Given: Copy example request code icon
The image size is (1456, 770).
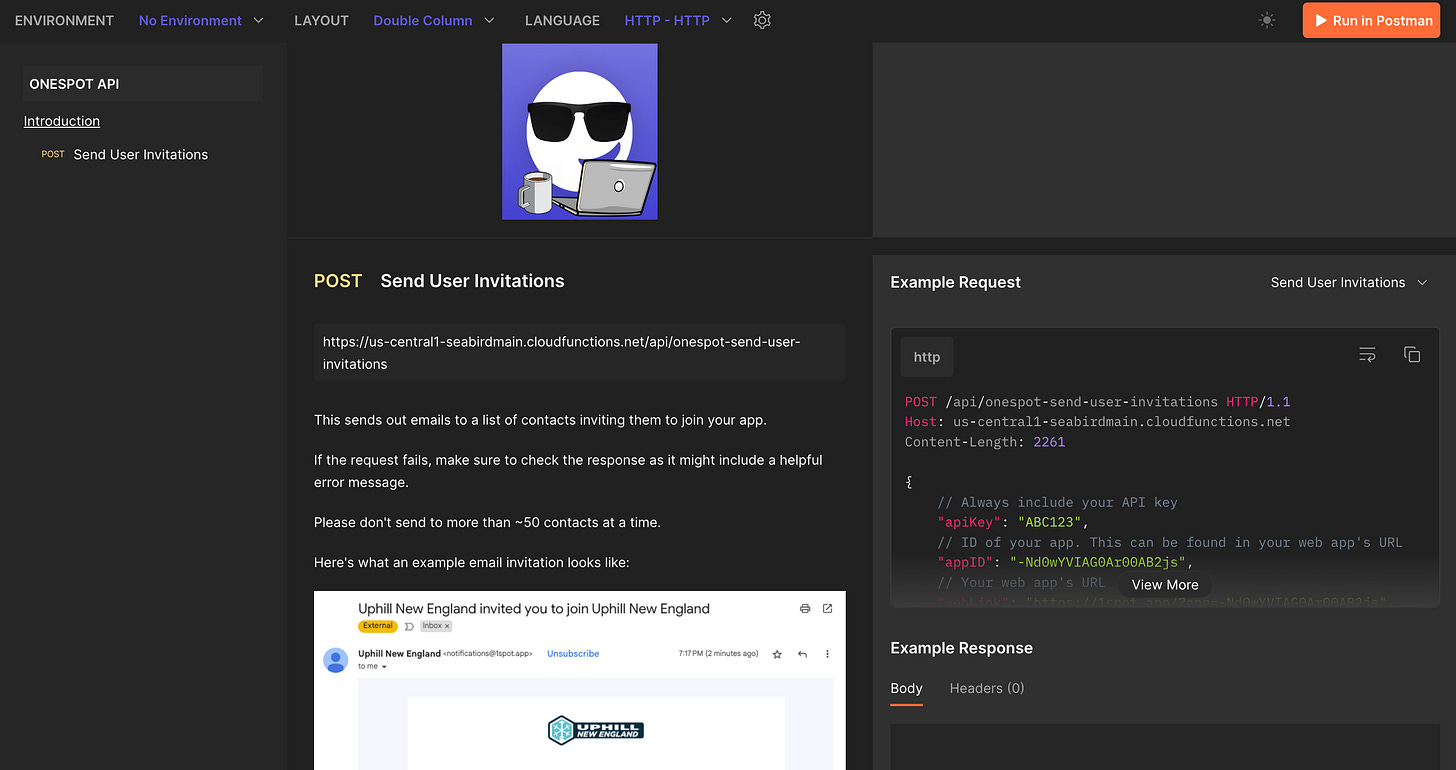Looking at the screenshot, I should pyautogui.click(x=1412, y=355).
